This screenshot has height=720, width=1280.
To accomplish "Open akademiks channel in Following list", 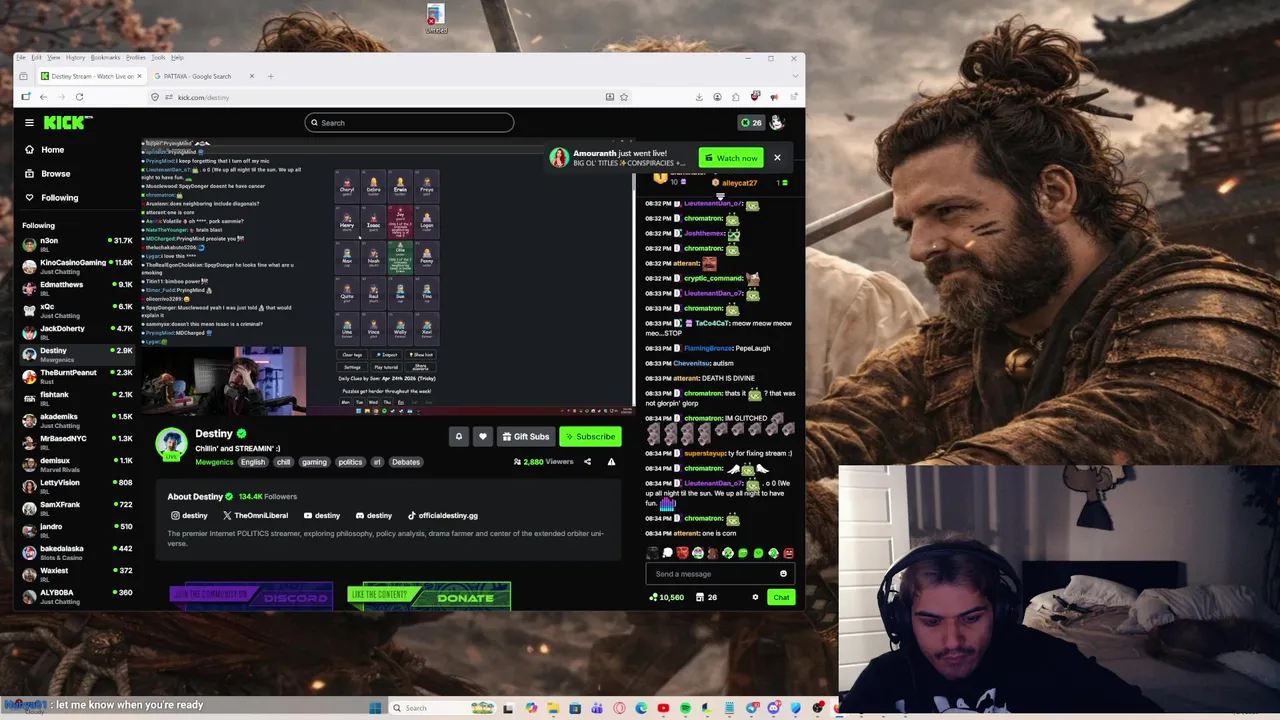I will pos(77,420).
